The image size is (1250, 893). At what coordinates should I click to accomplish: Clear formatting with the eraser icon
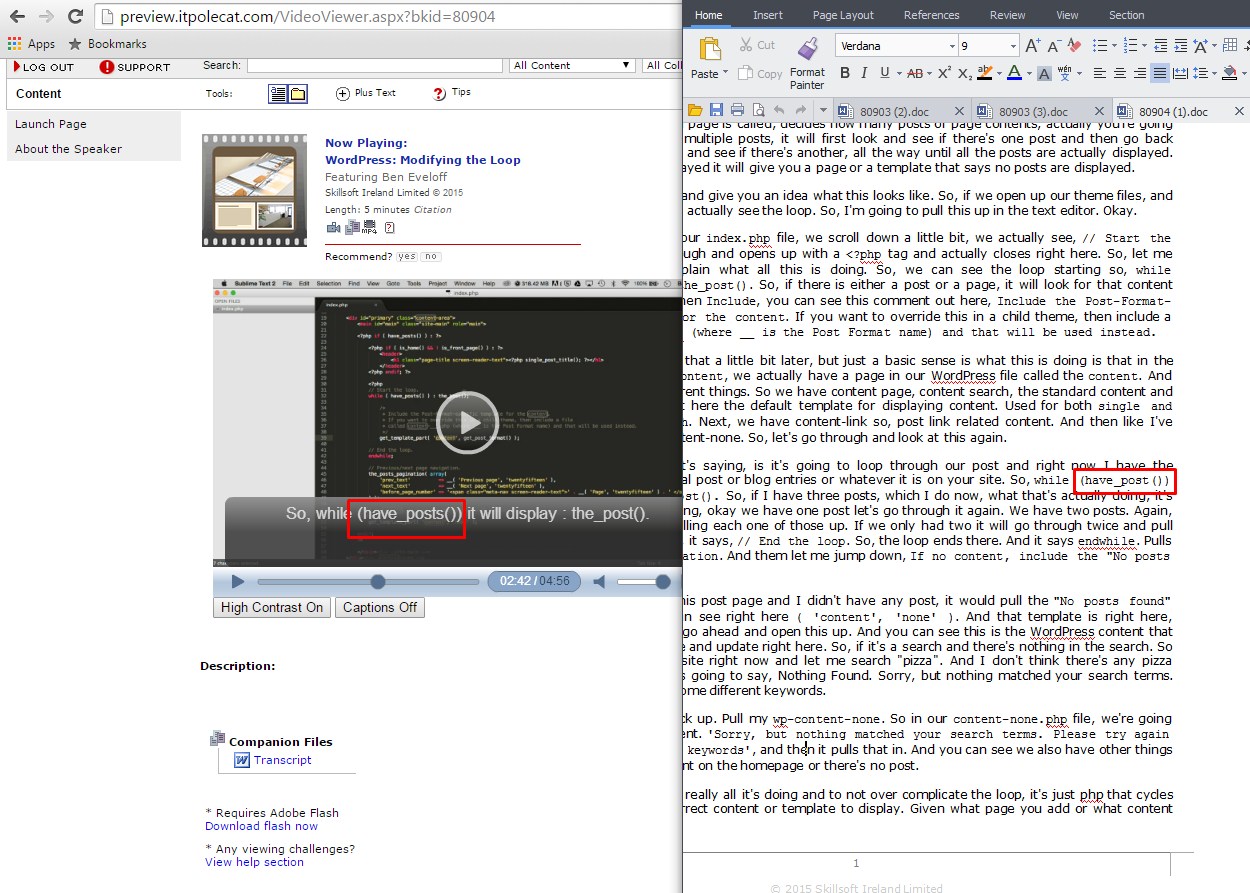click(x=1074, y=46)
